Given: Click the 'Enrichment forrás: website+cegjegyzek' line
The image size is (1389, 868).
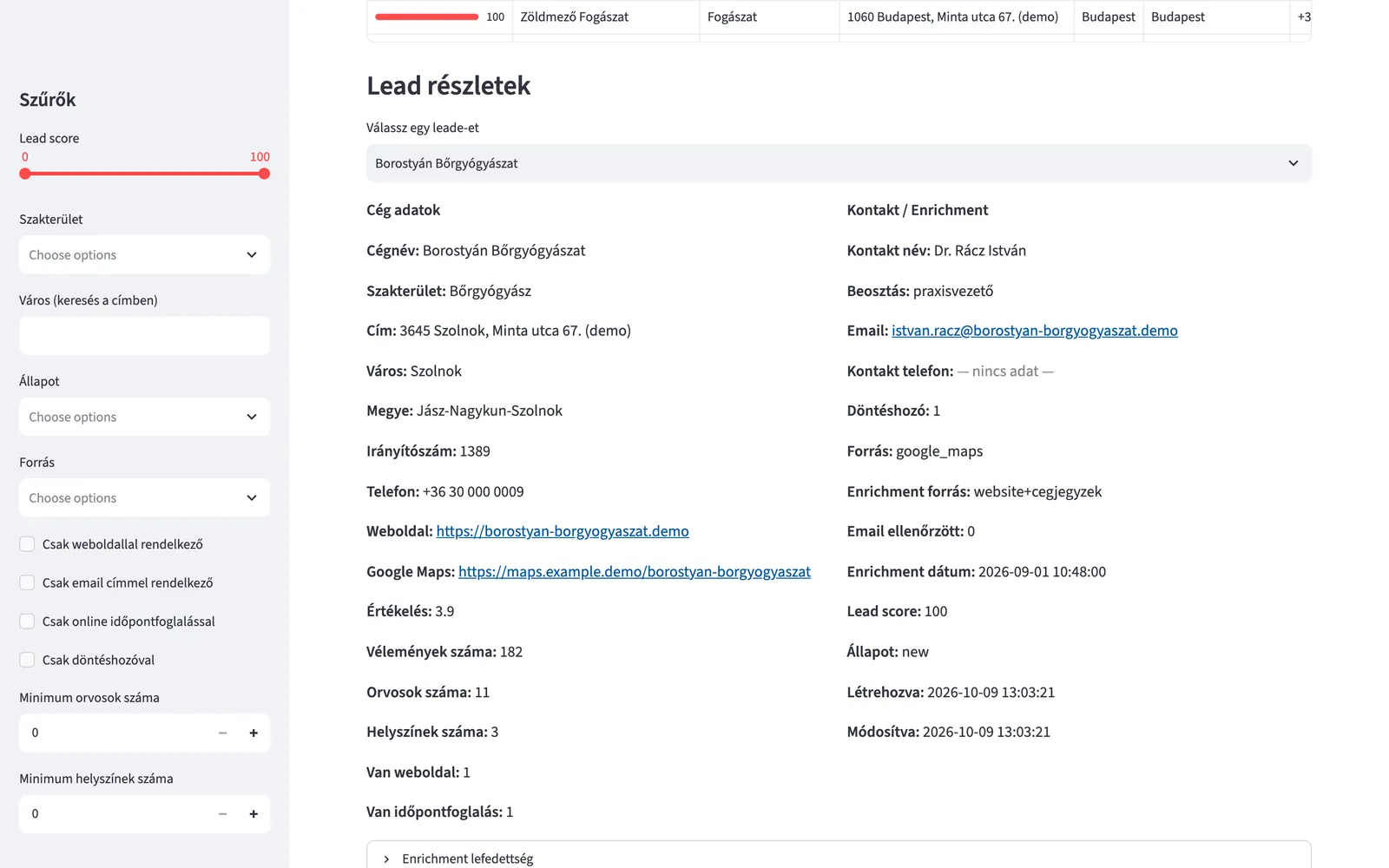Looking at the screenshot, I should point(974,491).
